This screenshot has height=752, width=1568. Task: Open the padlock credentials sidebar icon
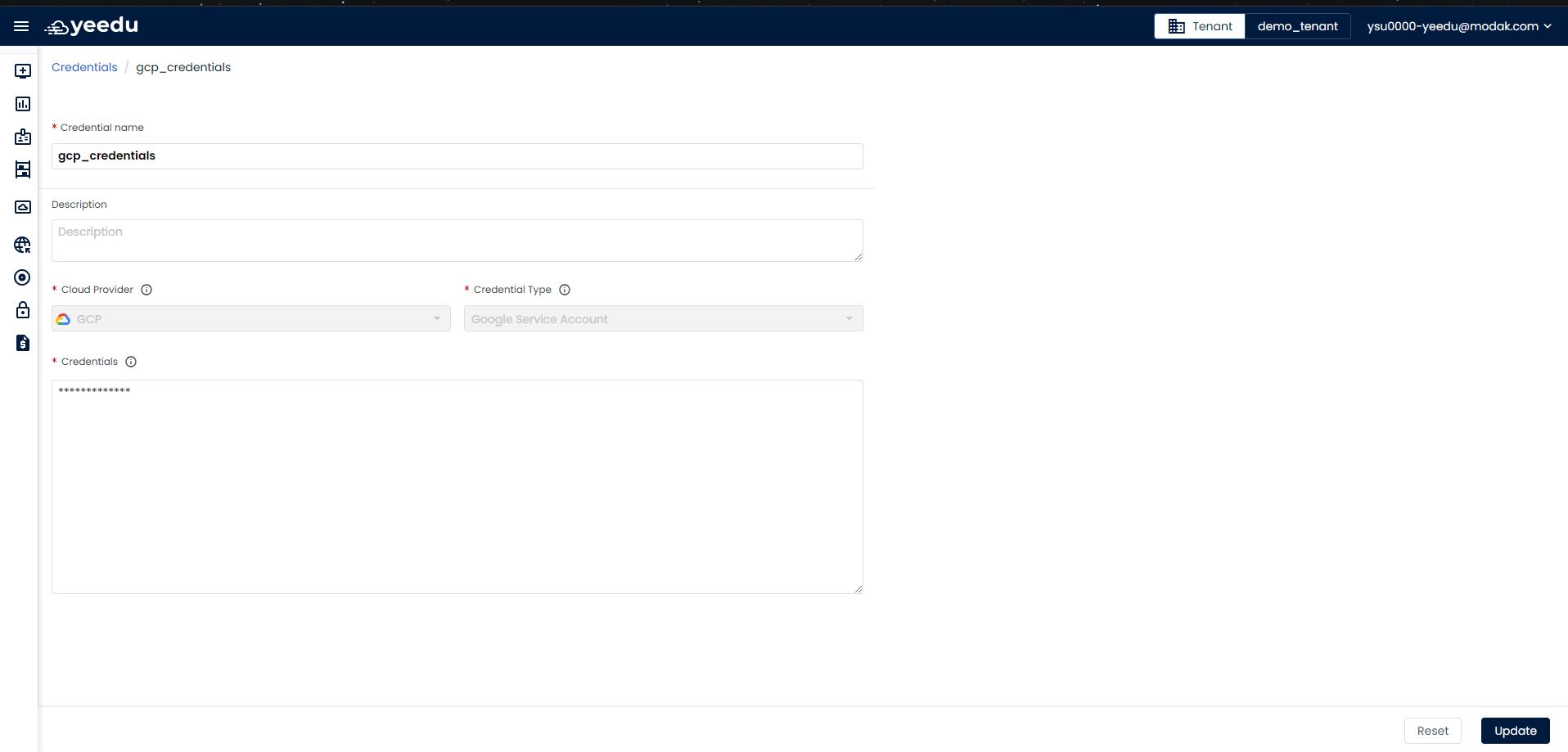[23, 310]
